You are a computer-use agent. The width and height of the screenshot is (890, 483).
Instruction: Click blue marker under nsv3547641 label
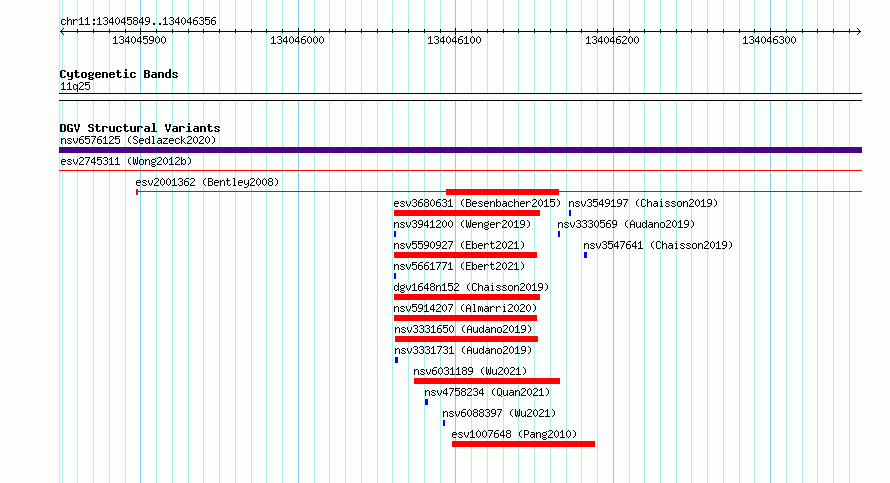coord(585,255)
